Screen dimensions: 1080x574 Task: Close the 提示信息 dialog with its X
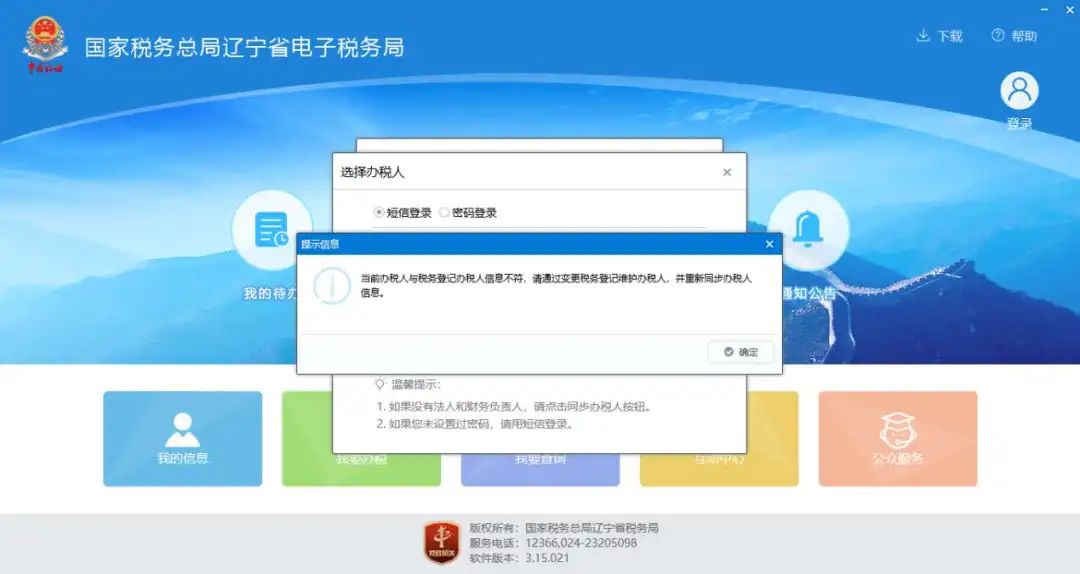coord(769,244)
